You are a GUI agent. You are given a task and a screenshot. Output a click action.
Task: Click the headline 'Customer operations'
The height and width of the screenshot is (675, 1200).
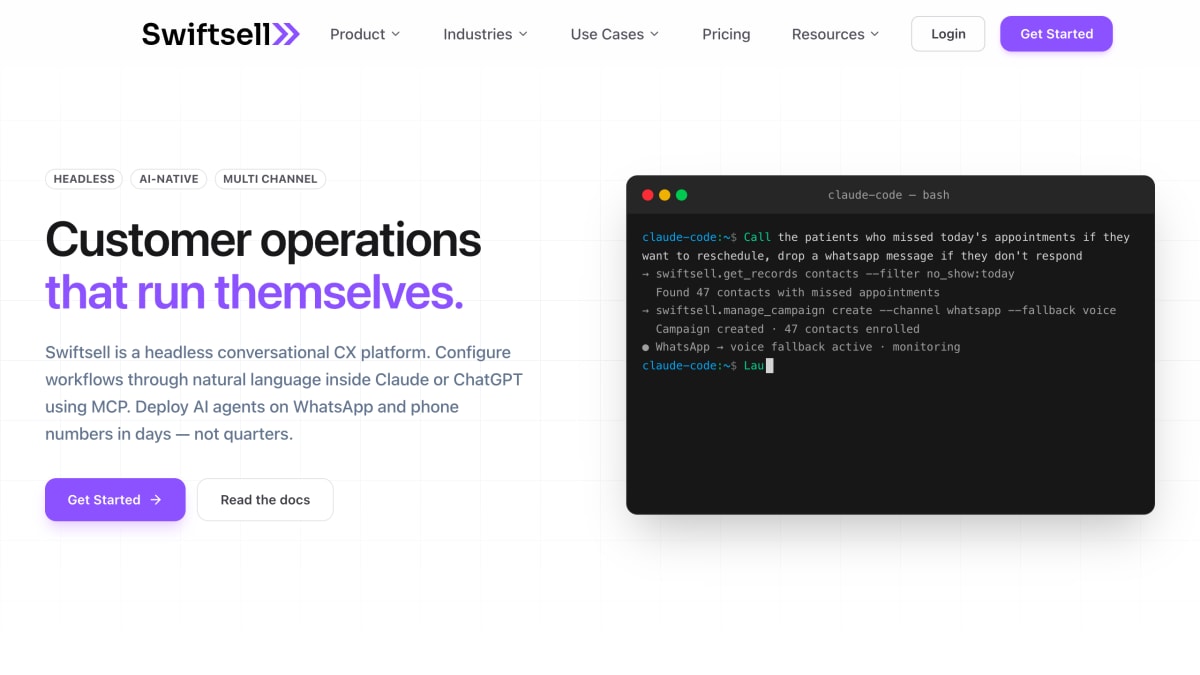click(x=263, y=240)
